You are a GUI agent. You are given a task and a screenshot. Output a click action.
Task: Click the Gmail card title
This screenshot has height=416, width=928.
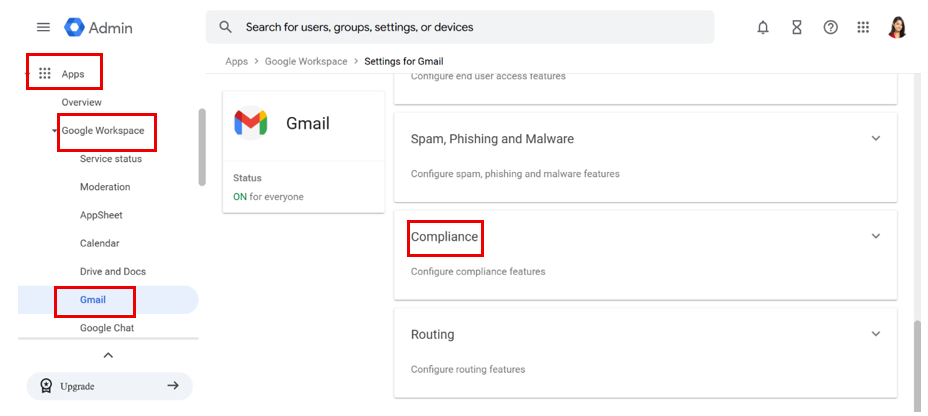[x=308, y=123]
